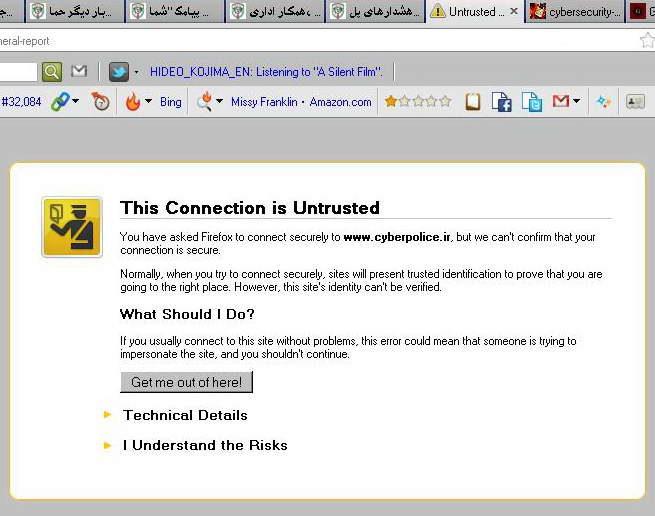Click the Facebook page toolbar icon

click(x=502, y=102)
